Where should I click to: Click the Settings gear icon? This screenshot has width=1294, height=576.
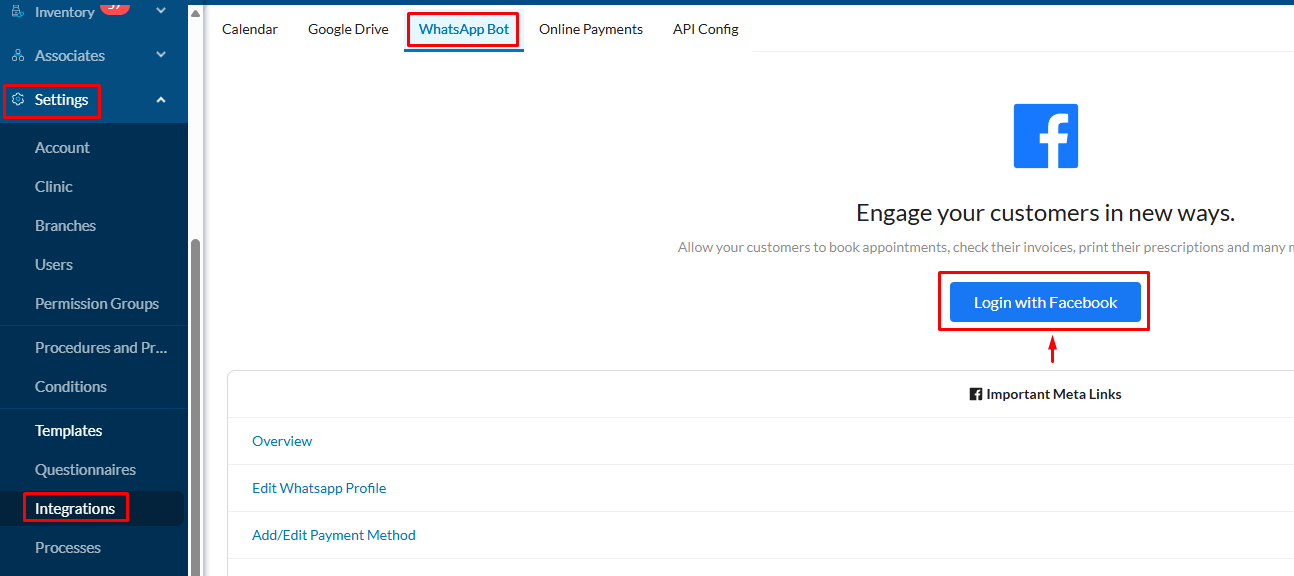tap(18, 100)
